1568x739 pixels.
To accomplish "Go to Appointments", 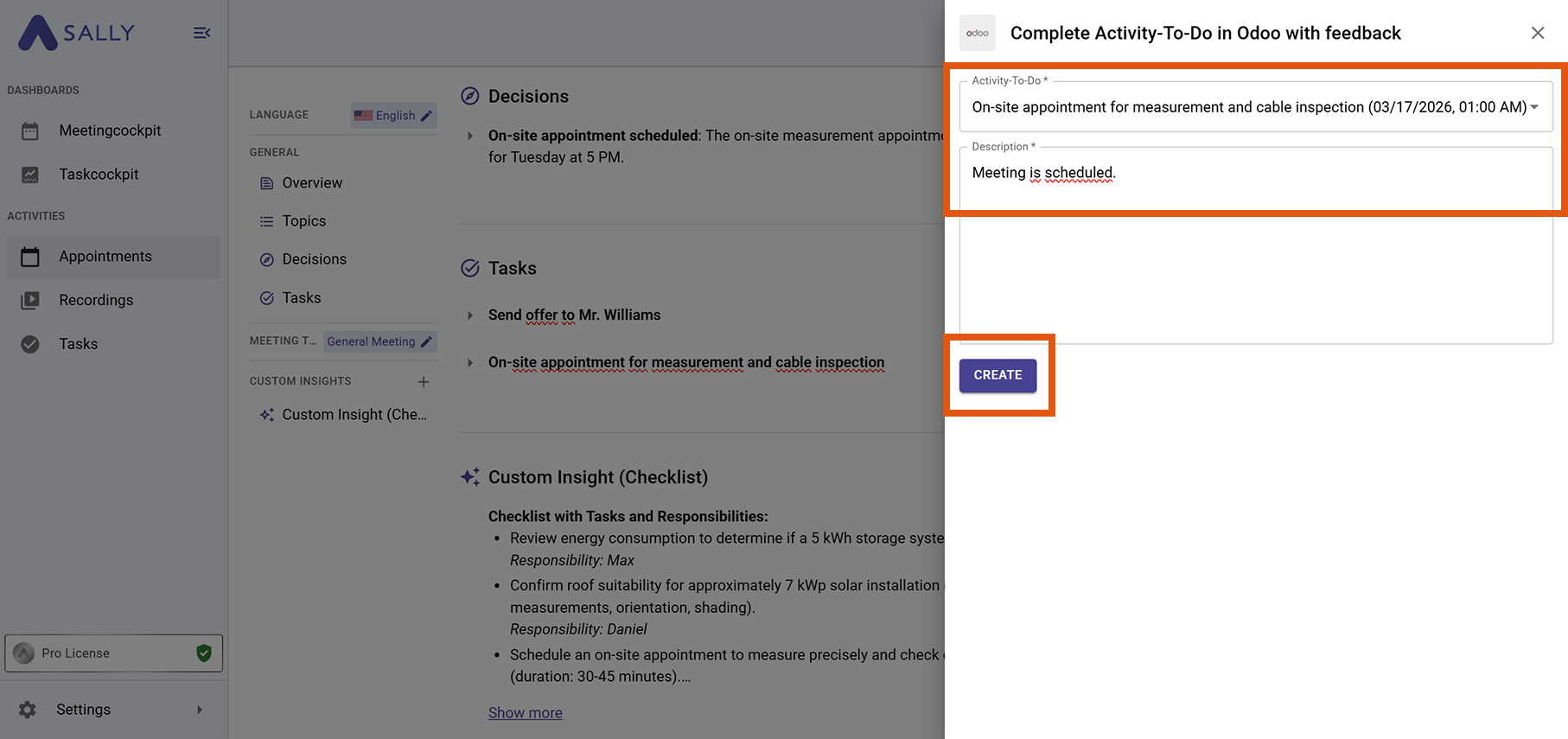I will coord(113,257).
